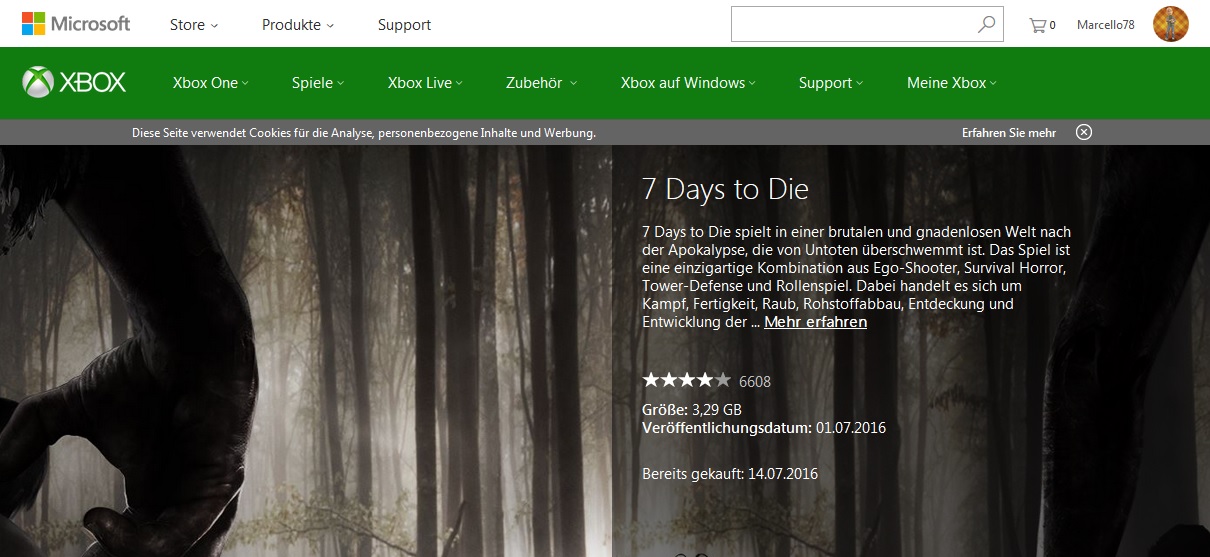1210x557 pixels.
Task: Click the 7 Days to Die title
Action: click(x=725, y=189)
